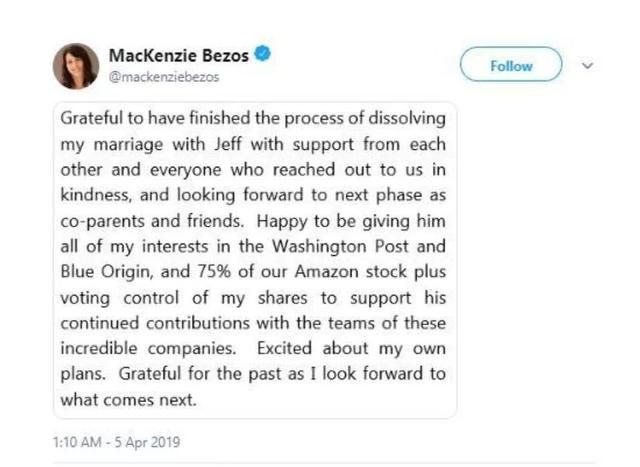Screen dimensions: 640x467
Task: Select the tweet text box
Action: click(x=255, y=260)
